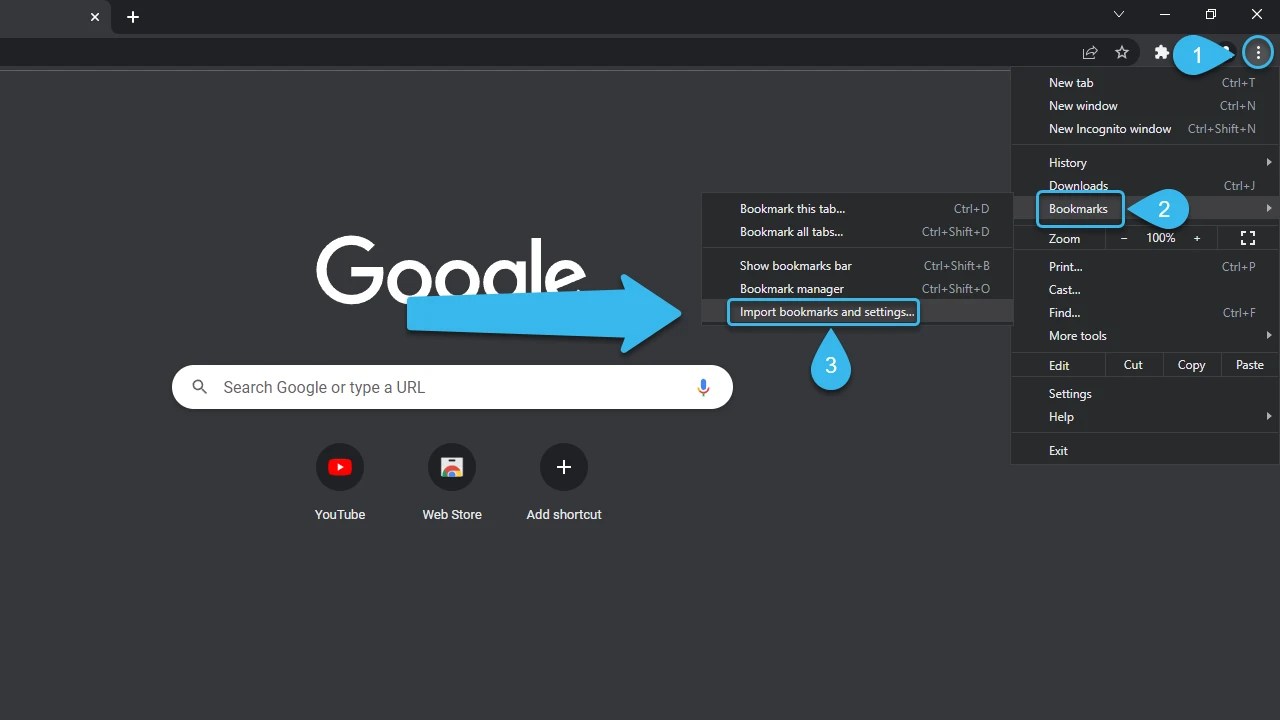The width and height of the screenshot is (1280, 720).
Task: Expand the History submenu
Action: (x=1067, y=162)
